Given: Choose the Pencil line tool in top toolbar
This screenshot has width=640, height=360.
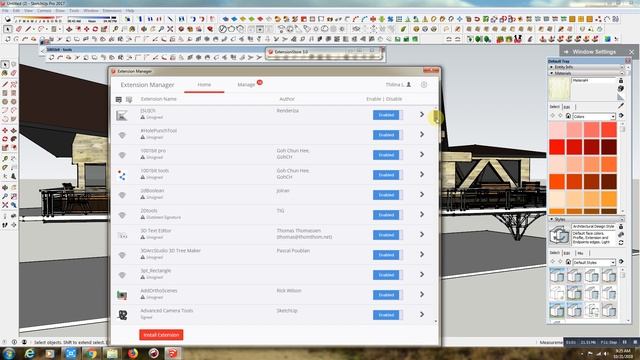Looking at the screenshot, I should tap(28, 29).
